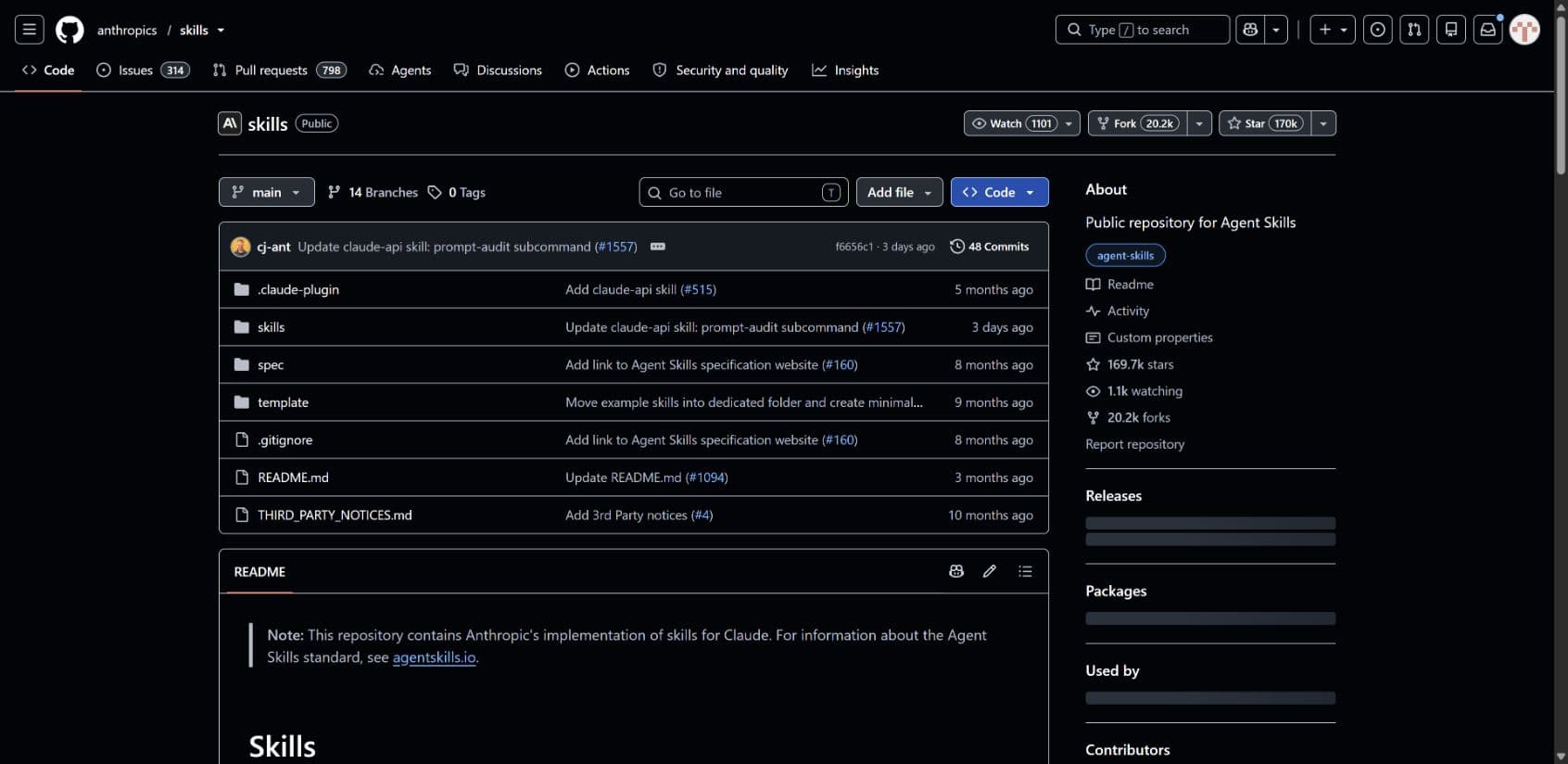Click the Type / to search box
This screenshot has height=764, width=1568.
click(1142, 30)
